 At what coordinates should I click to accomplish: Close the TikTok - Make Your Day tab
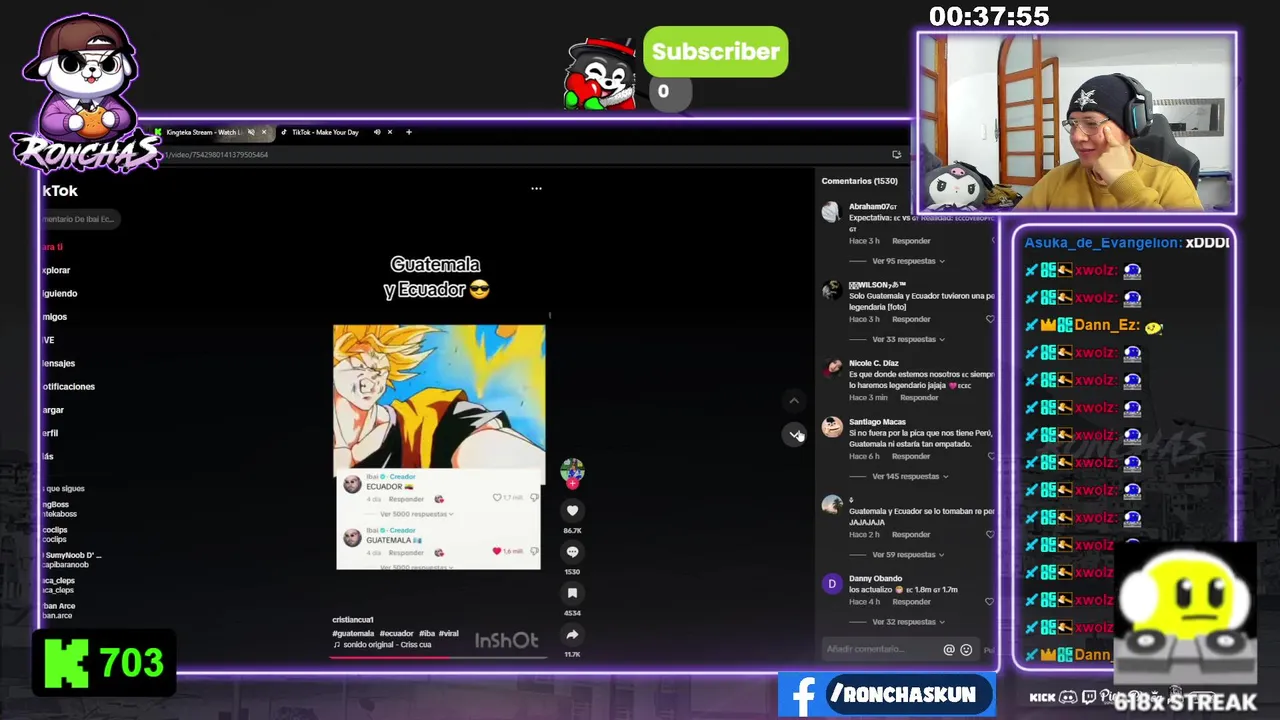click(390, 132)
